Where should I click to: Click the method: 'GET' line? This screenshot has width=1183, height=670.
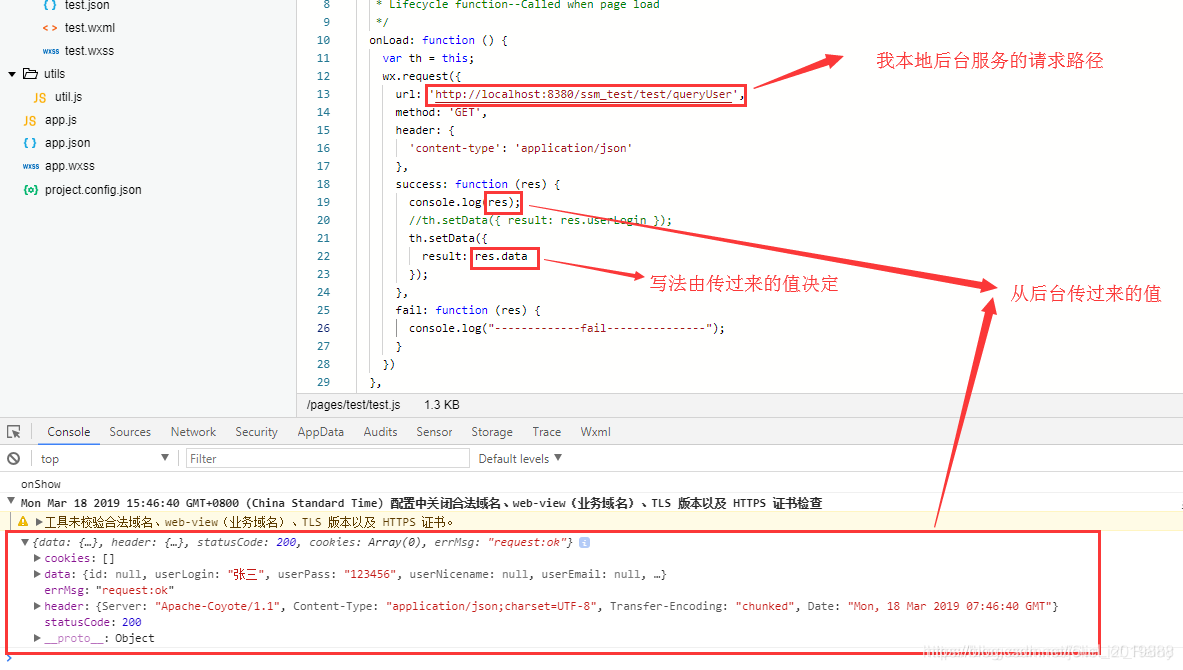tap(441, 112)
